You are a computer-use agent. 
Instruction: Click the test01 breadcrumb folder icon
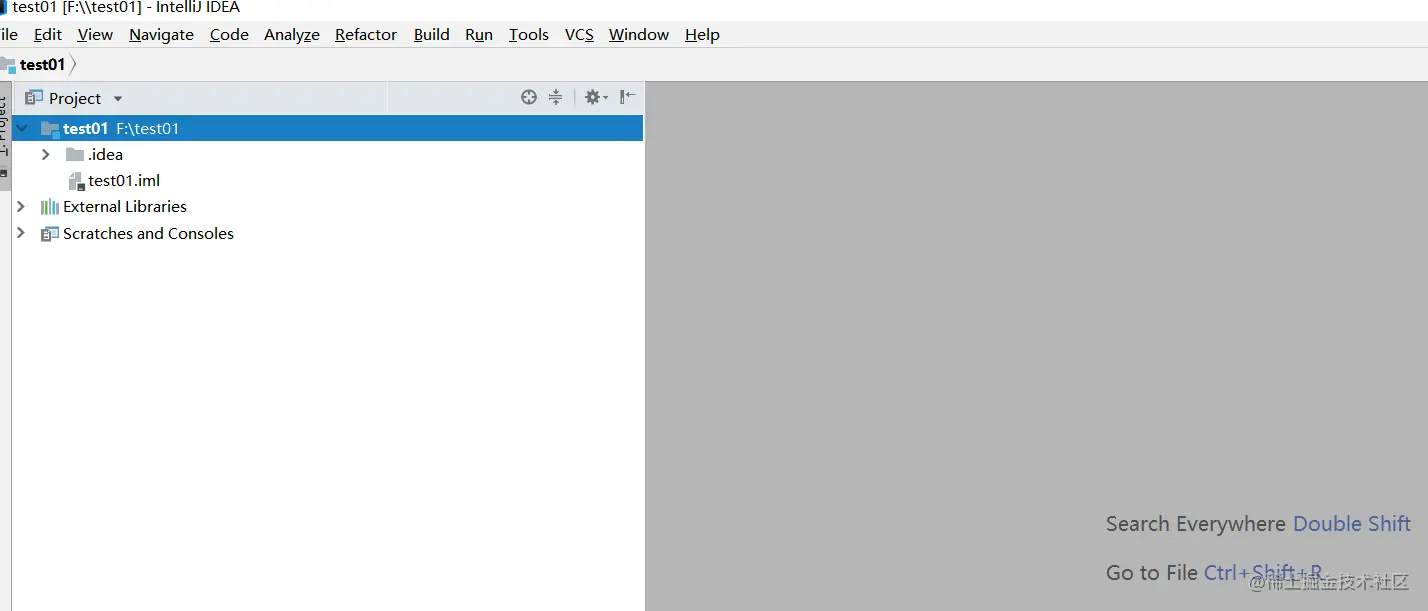(8, 65)
